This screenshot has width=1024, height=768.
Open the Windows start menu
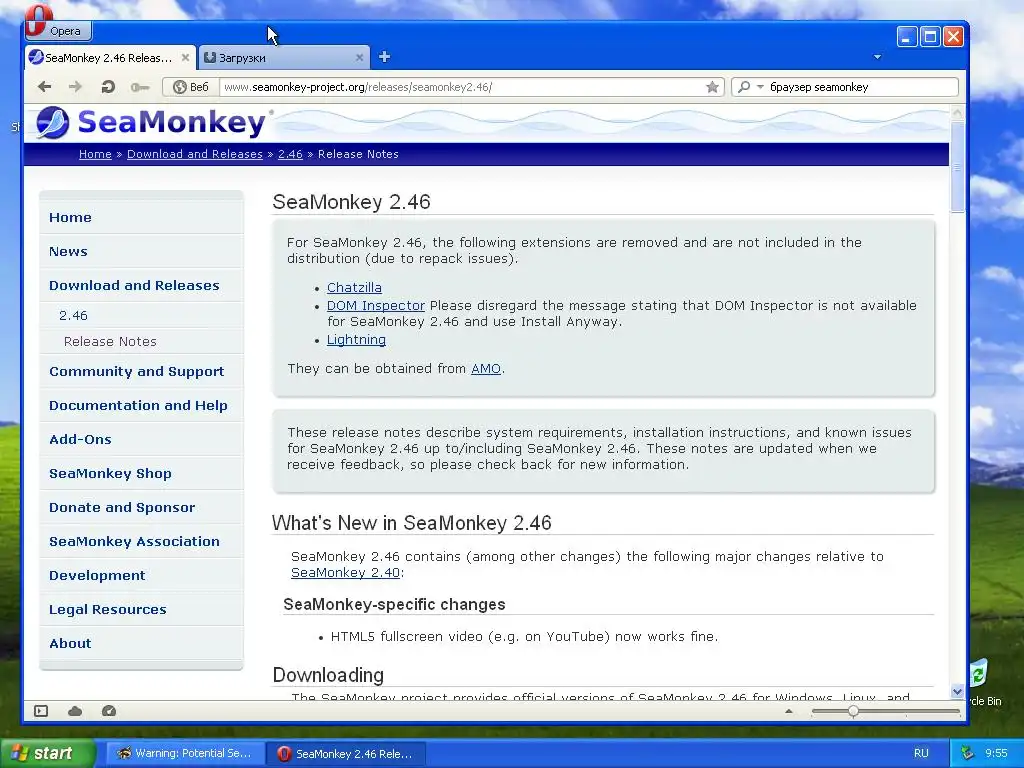click(x=47, y=754)
